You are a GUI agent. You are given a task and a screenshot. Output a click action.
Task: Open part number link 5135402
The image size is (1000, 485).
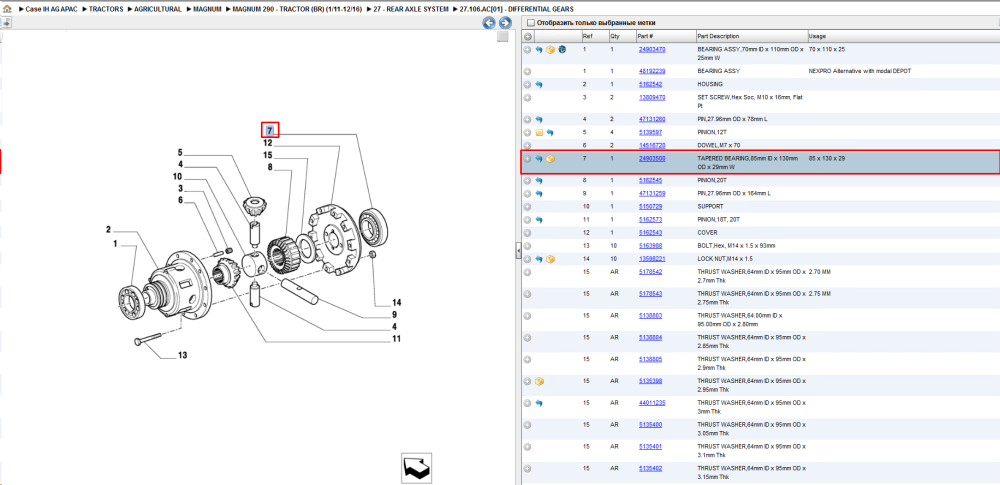(651, 468)
